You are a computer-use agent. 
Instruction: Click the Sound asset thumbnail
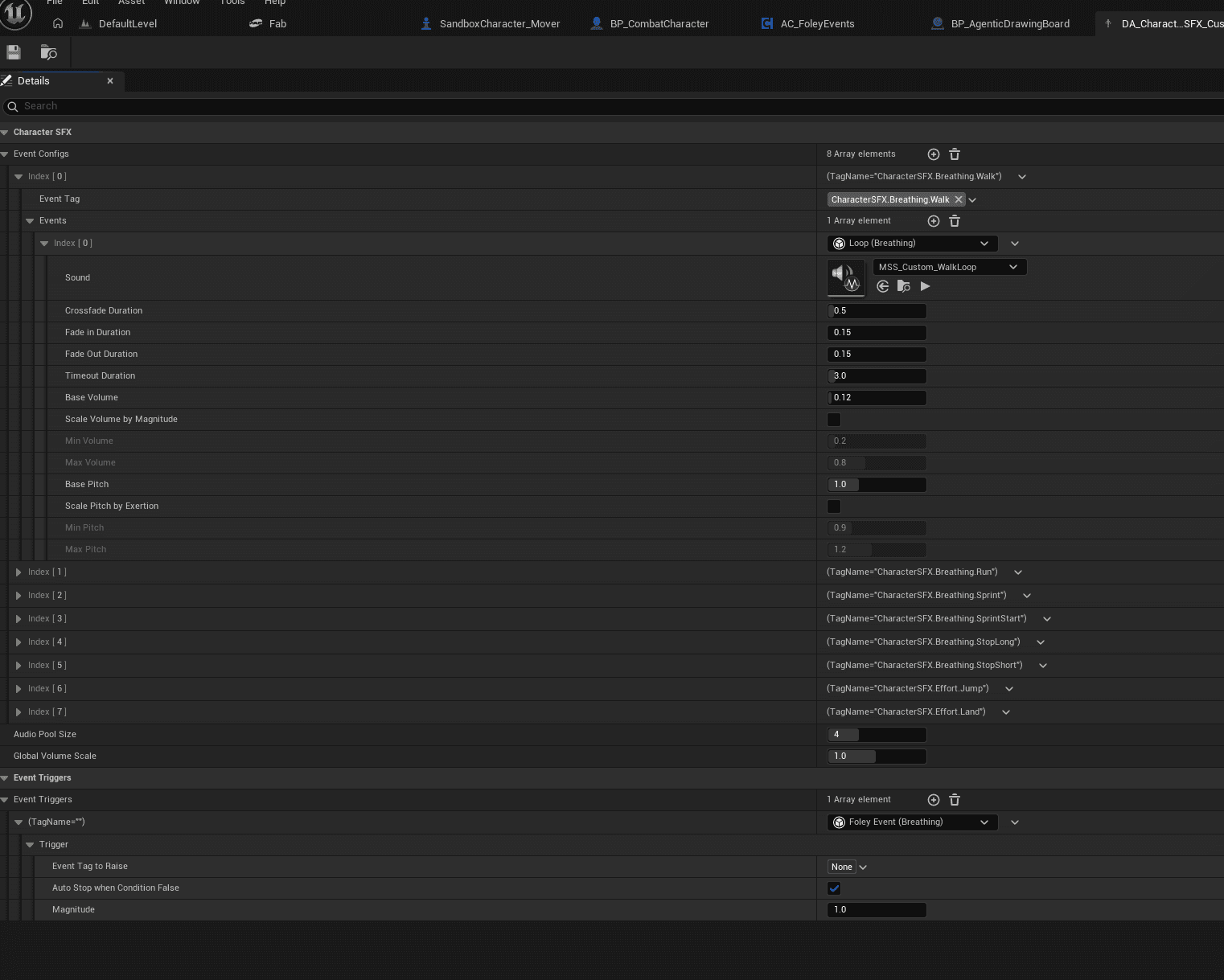click(x=846, y=277)
